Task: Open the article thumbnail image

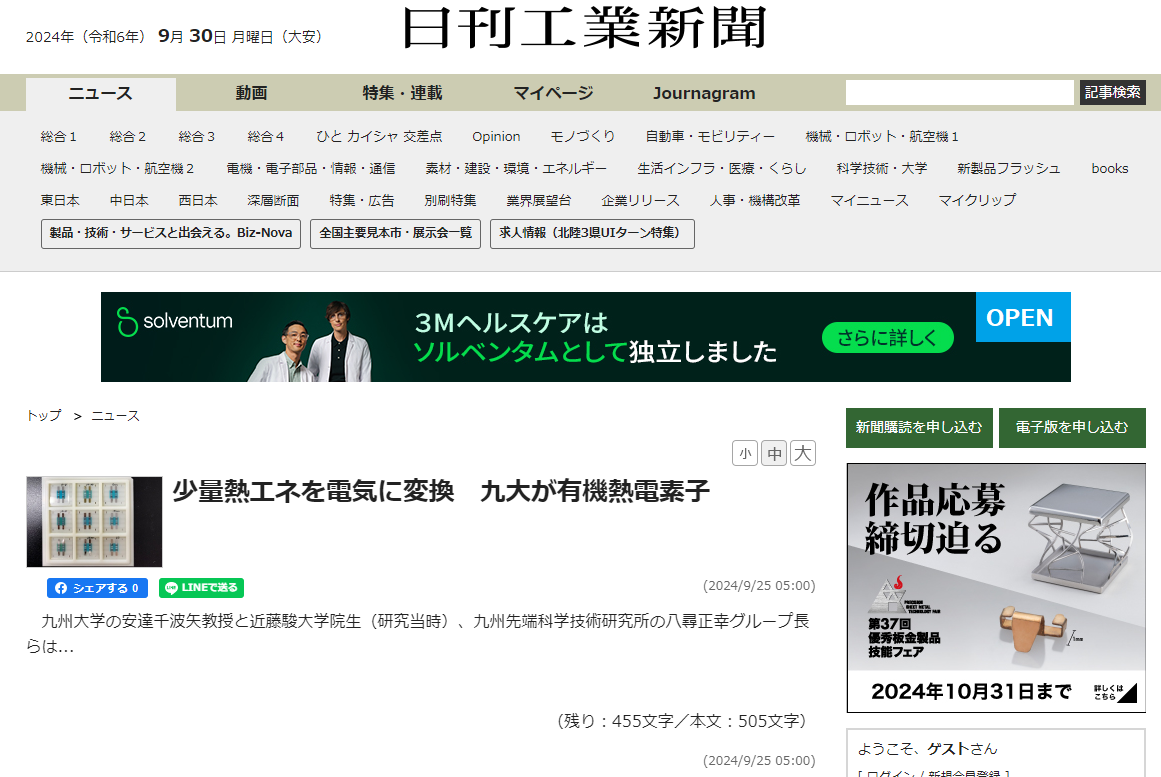Action: 94,521
